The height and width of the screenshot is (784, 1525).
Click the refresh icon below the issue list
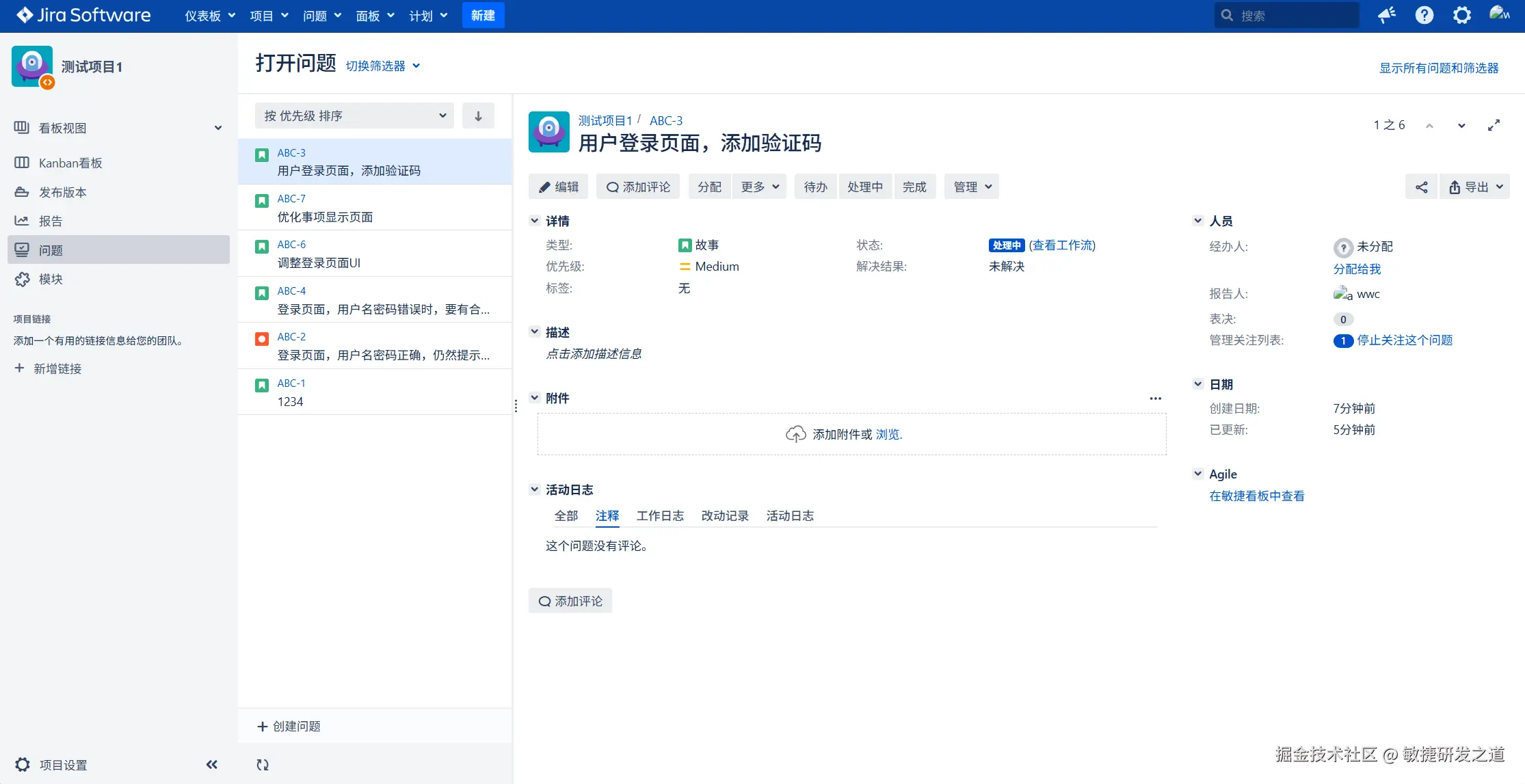point(263,765)
